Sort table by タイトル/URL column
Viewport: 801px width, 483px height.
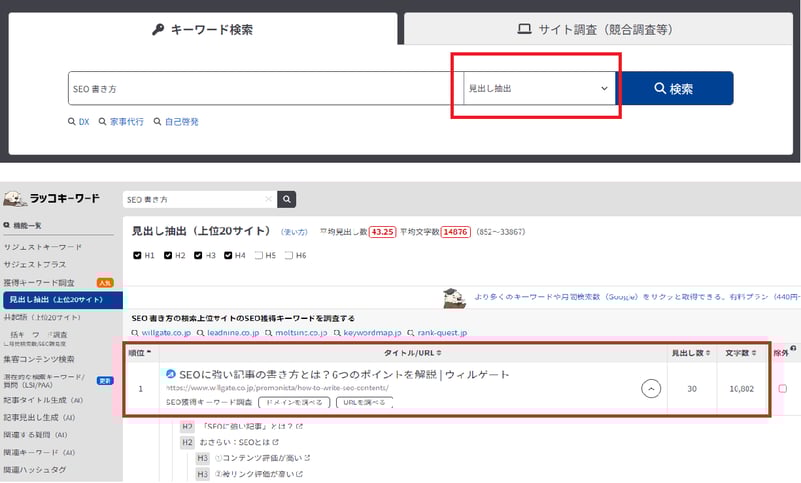[413, 353]
